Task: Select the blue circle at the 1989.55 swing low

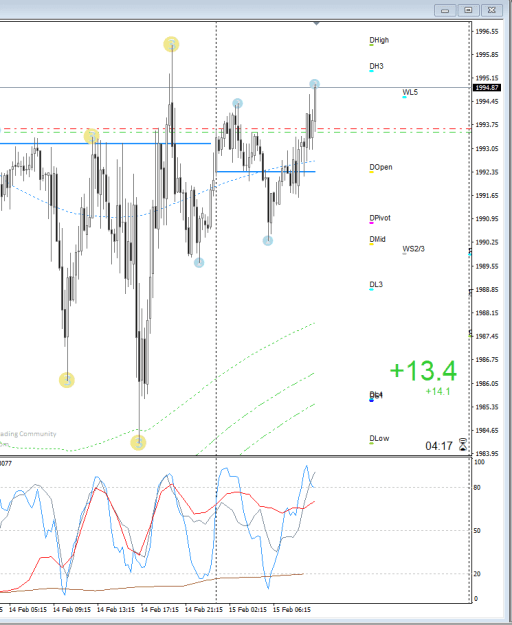Action: [x=199, y=263]
